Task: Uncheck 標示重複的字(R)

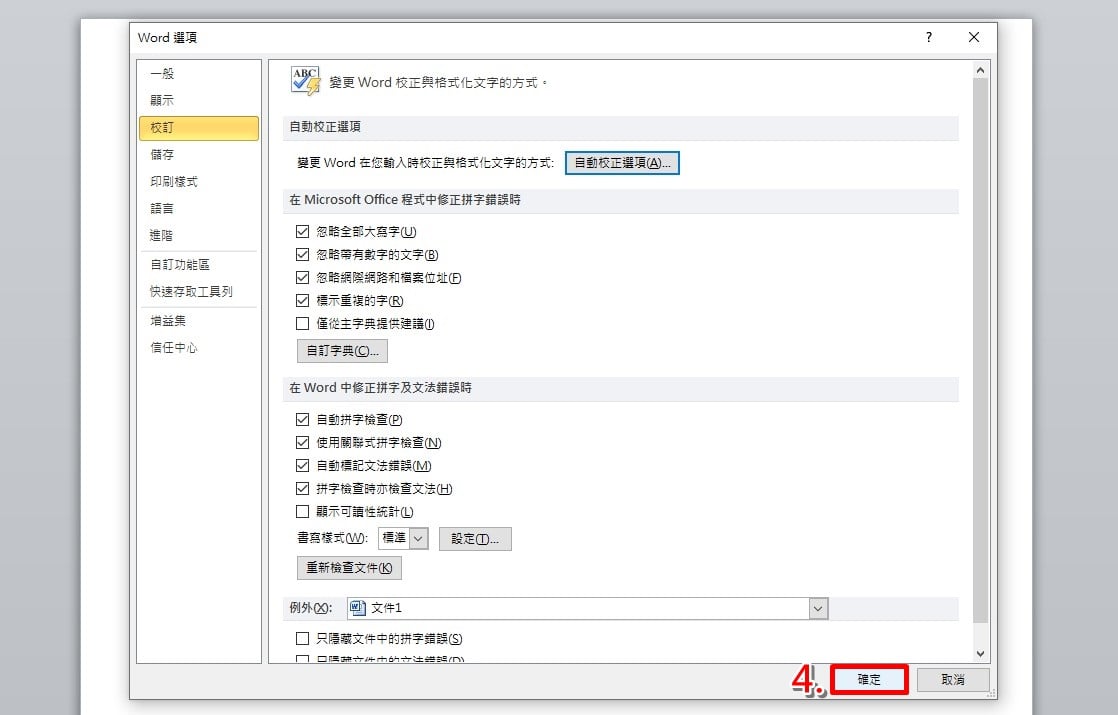Action: pos(302,301)
